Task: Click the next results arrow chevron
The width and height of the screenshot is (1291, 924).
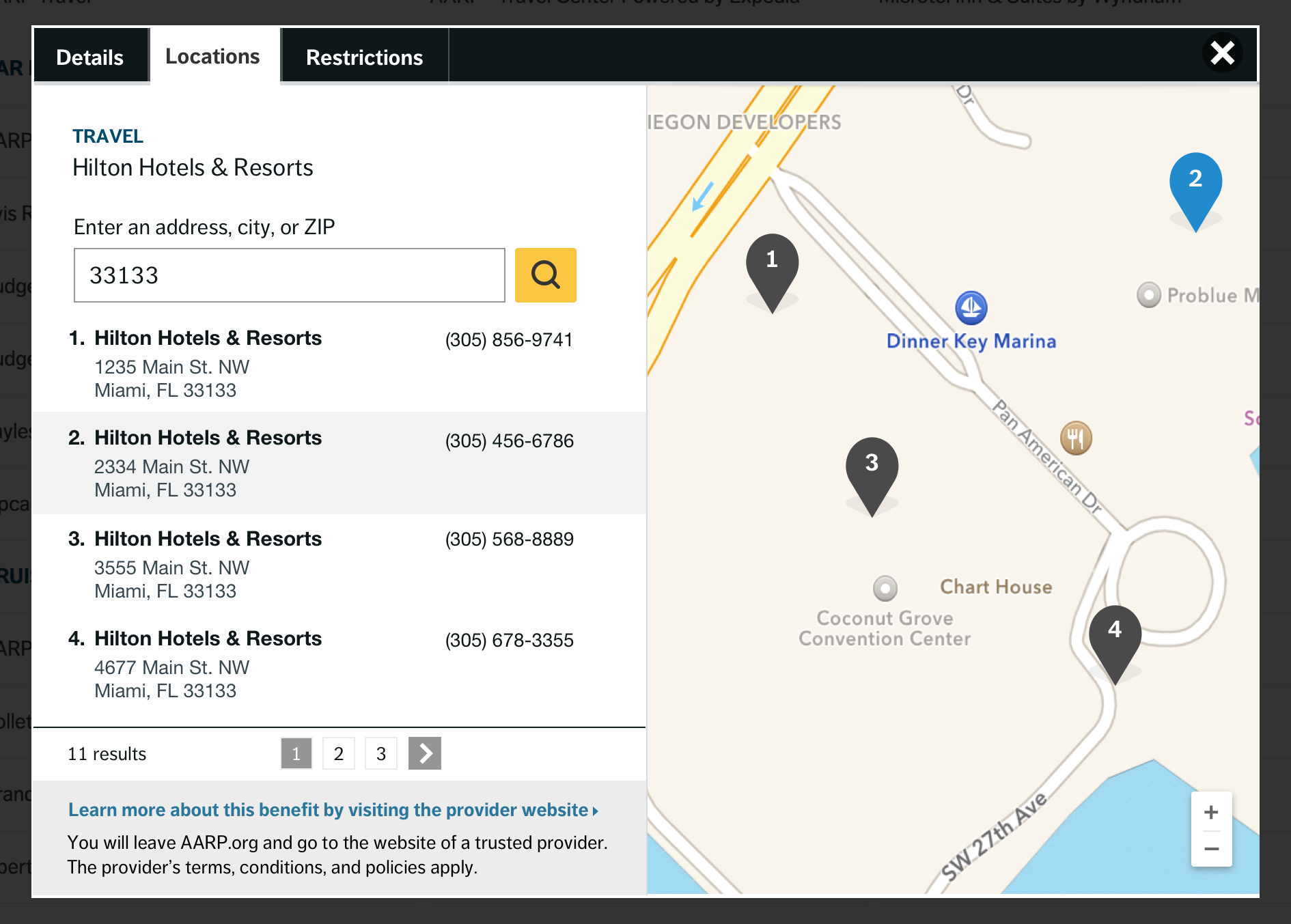Action: tap(424, 753)
